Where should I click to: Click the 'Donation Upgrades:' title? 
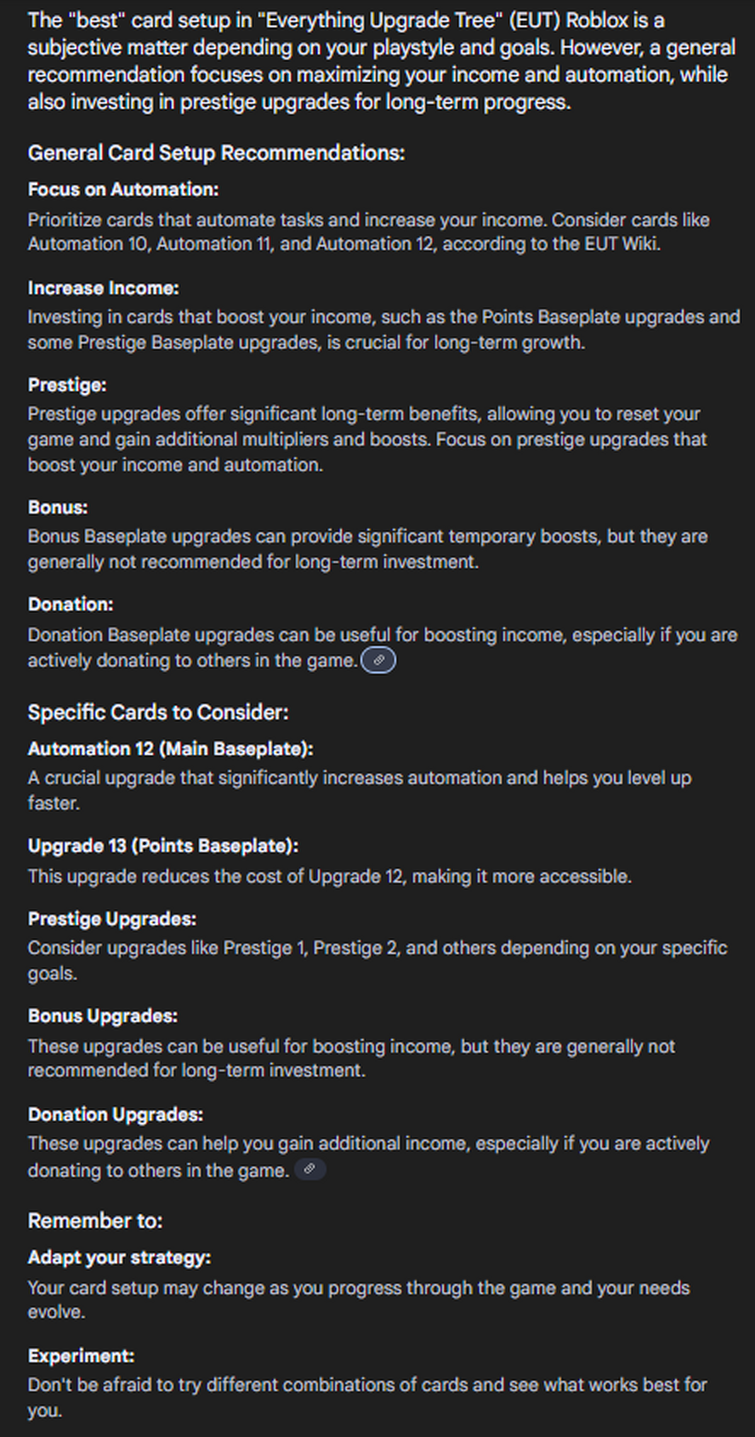(x=115, y=1114)
